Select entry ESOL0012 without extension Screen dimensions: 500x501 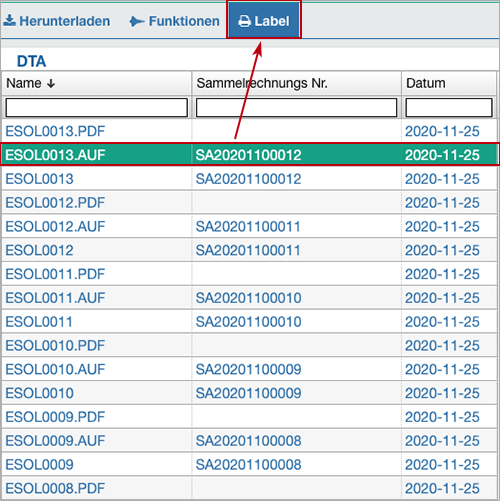39,250
